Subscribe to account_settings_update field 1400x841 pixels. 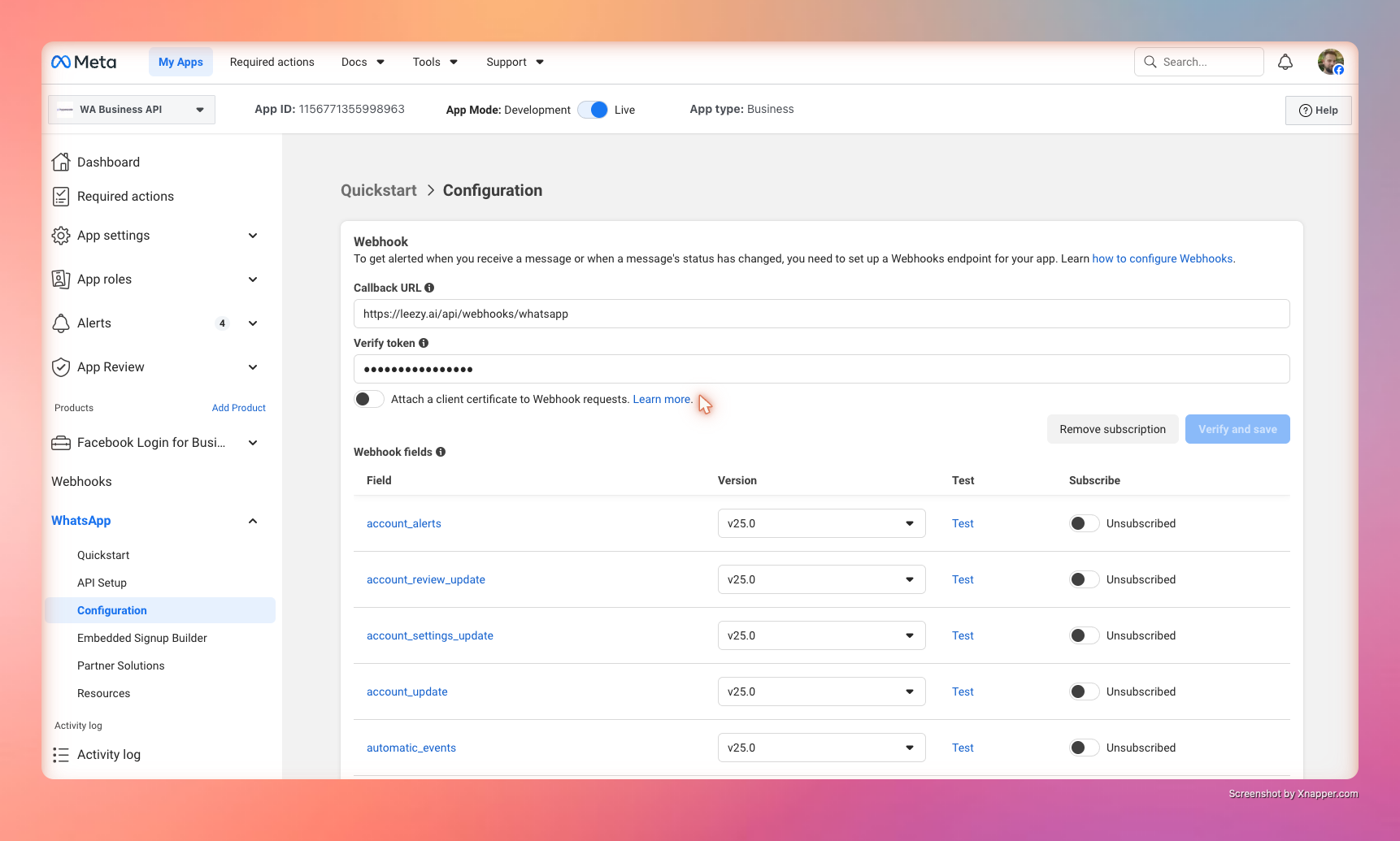click(1085, 635)
